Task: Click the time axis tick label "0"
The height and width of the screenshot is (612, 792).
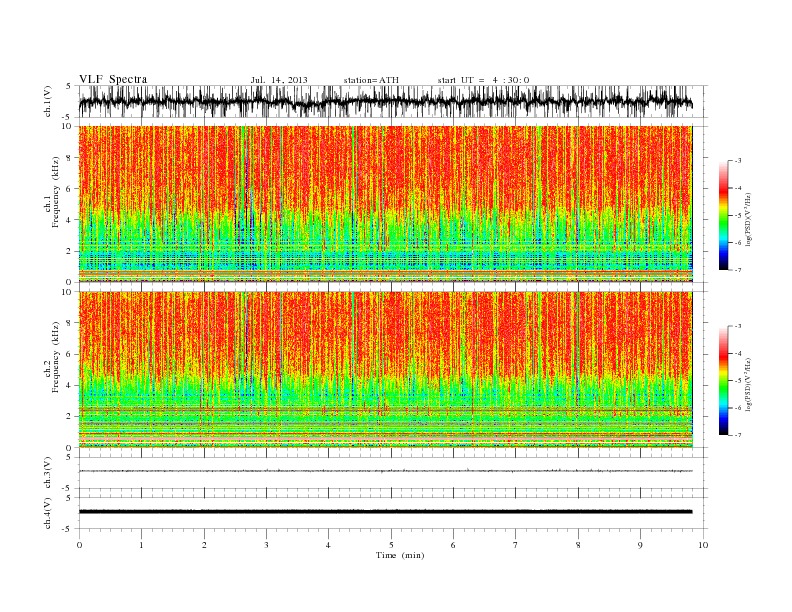Action: (79, 545)
